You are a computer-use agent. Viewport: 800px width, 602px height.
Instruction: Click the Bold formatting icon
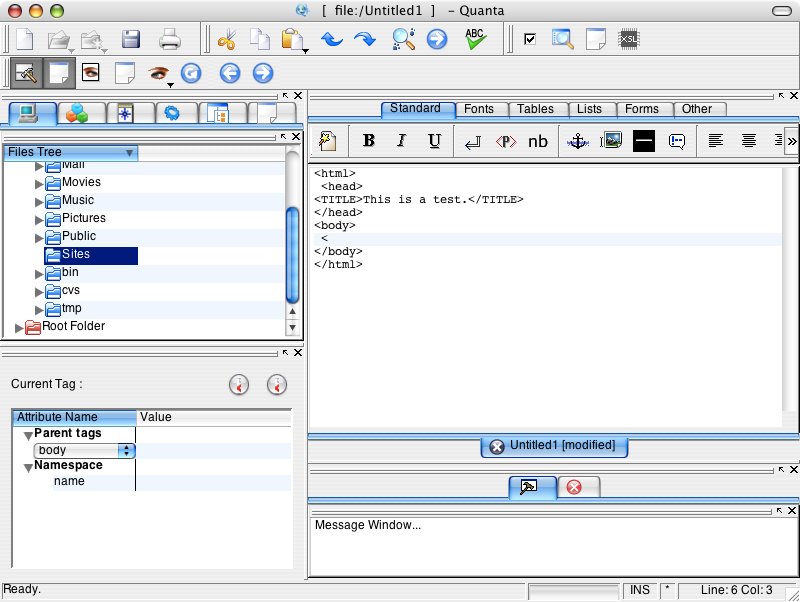(x=368, y=140)
